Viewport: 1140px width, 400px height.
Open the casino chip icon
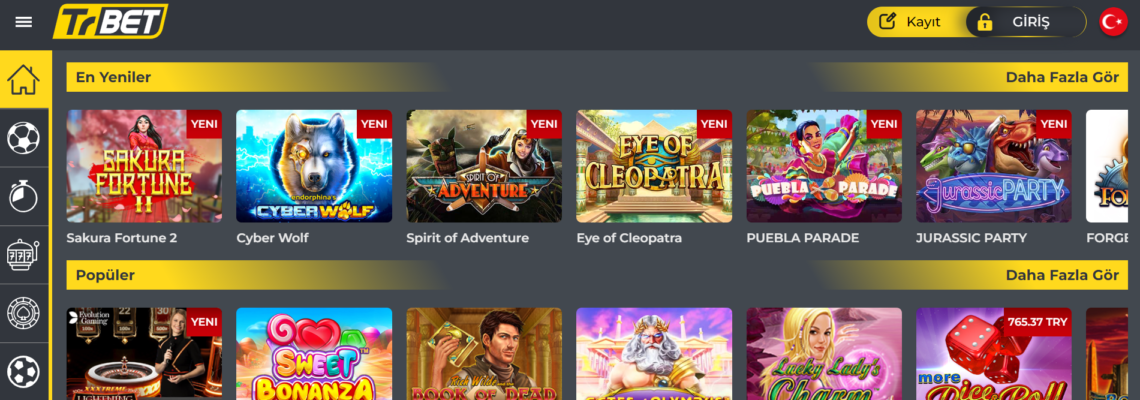click(23, 313)
